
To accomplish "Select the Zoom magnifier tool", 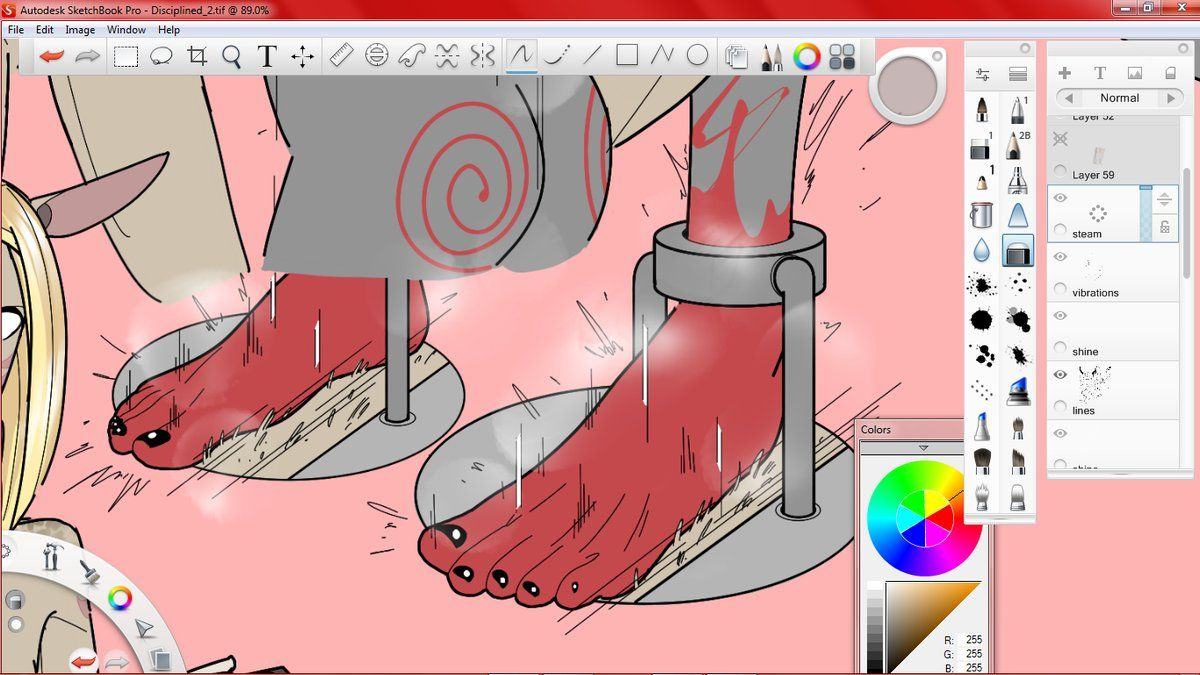I will (x=232, y=56).
